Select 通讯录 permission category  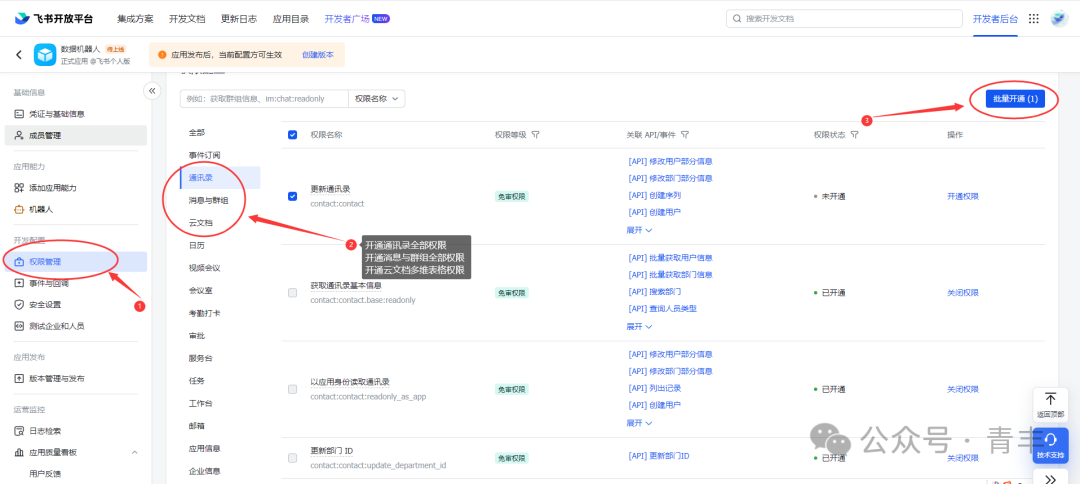click(220, 178)
